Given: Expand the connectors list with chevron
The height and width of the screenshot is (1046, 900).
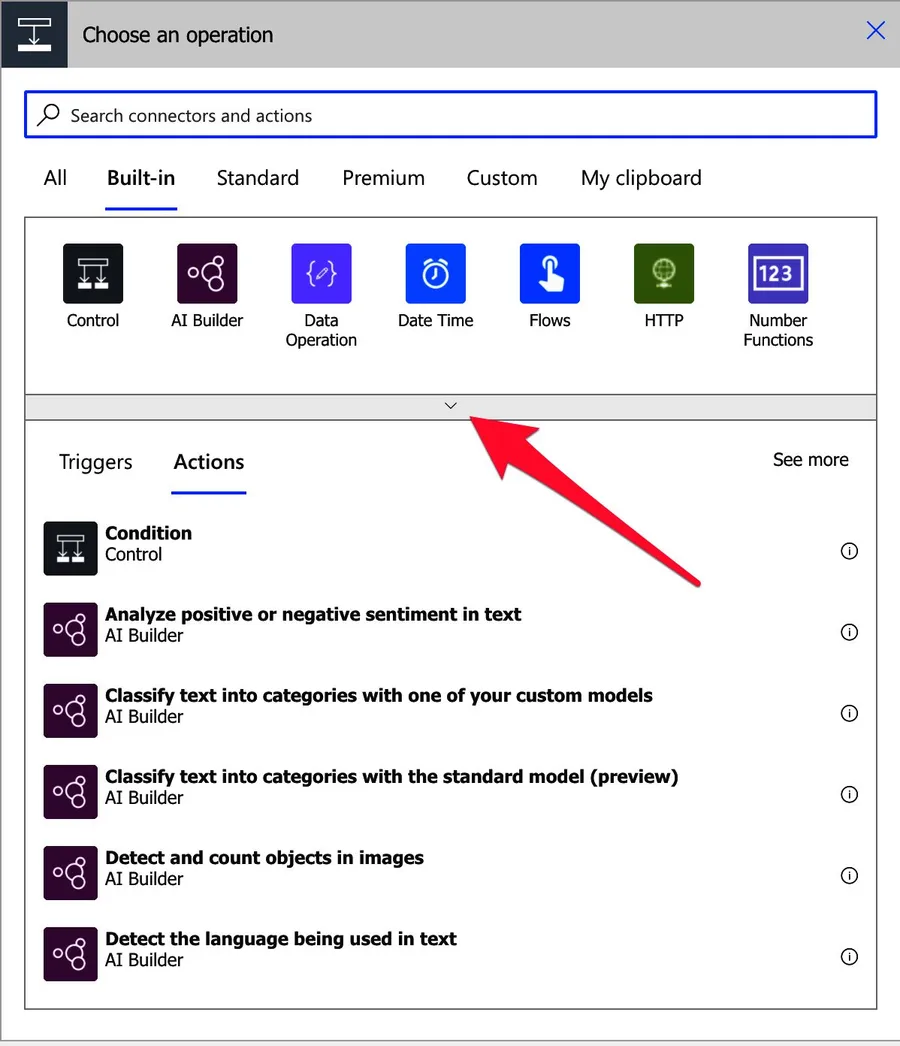Looking at the screenshot, I should click(450, 406).
